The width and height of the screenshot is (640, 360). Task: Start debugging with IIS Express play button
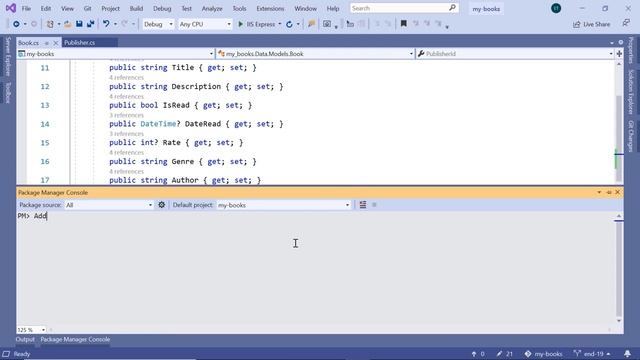point(240,24)
